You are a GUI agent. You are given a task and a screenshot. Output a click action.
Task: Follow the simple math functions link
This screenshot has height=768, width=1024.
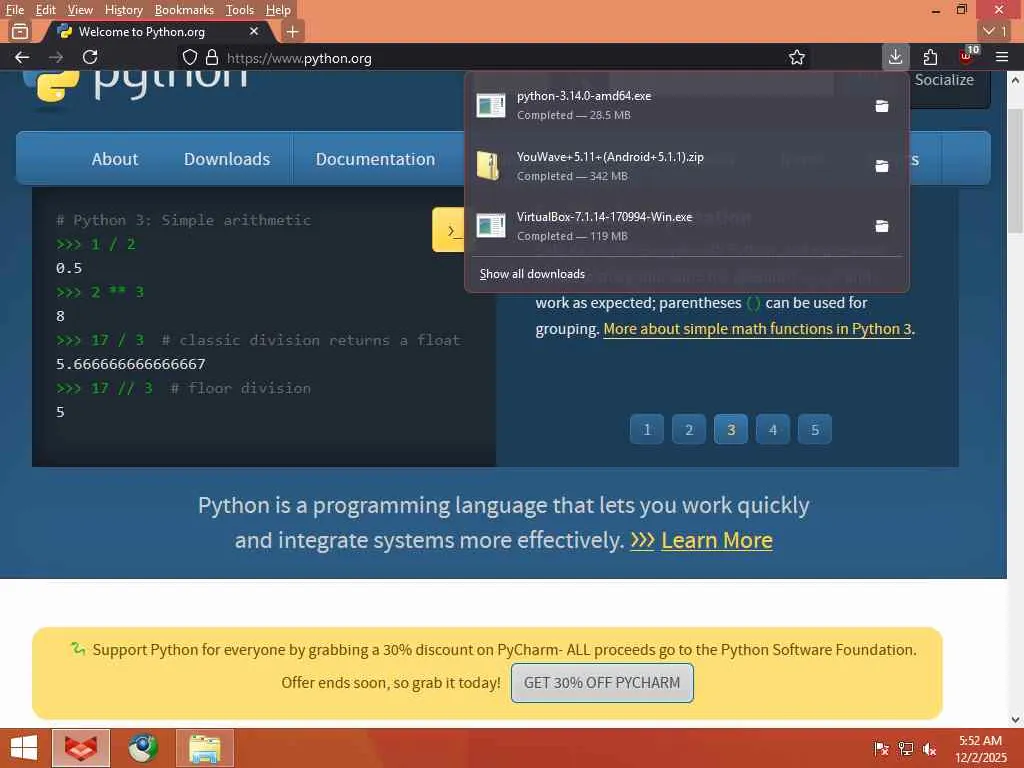click(x=757, y=328)
